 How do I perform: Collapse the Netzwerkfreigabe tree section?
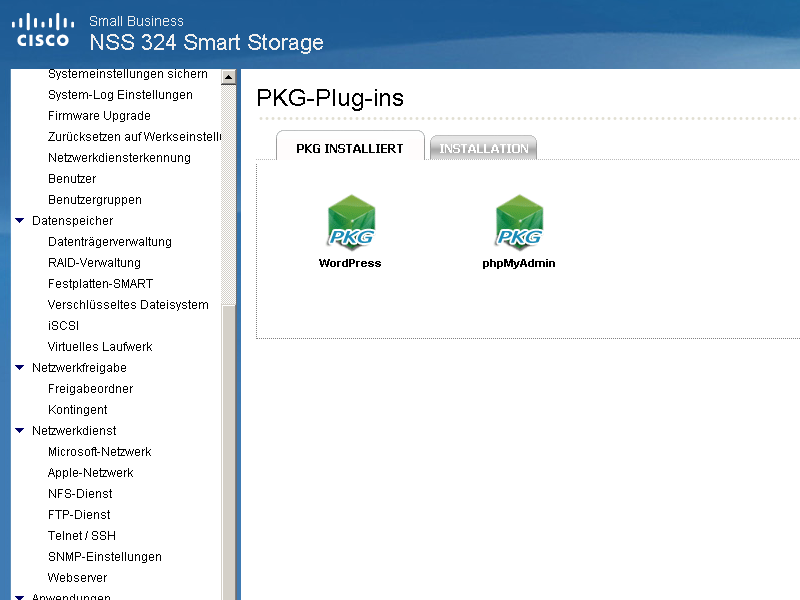(x=20, y=368)
